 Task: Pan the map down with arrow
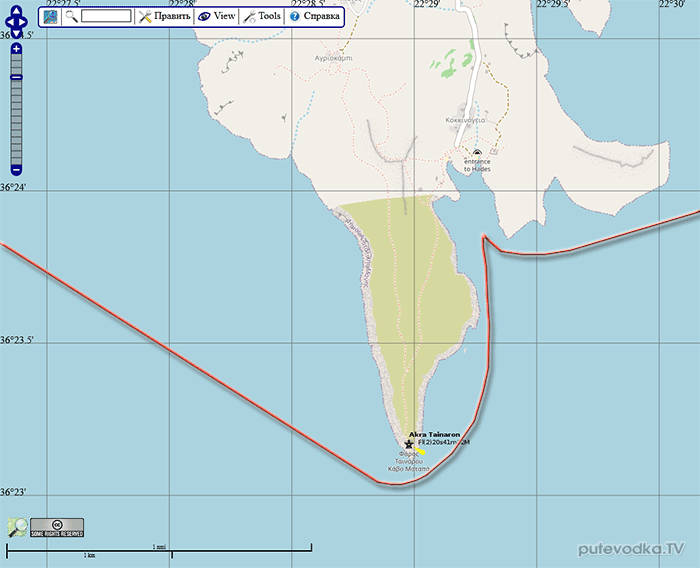coord(16,33)
